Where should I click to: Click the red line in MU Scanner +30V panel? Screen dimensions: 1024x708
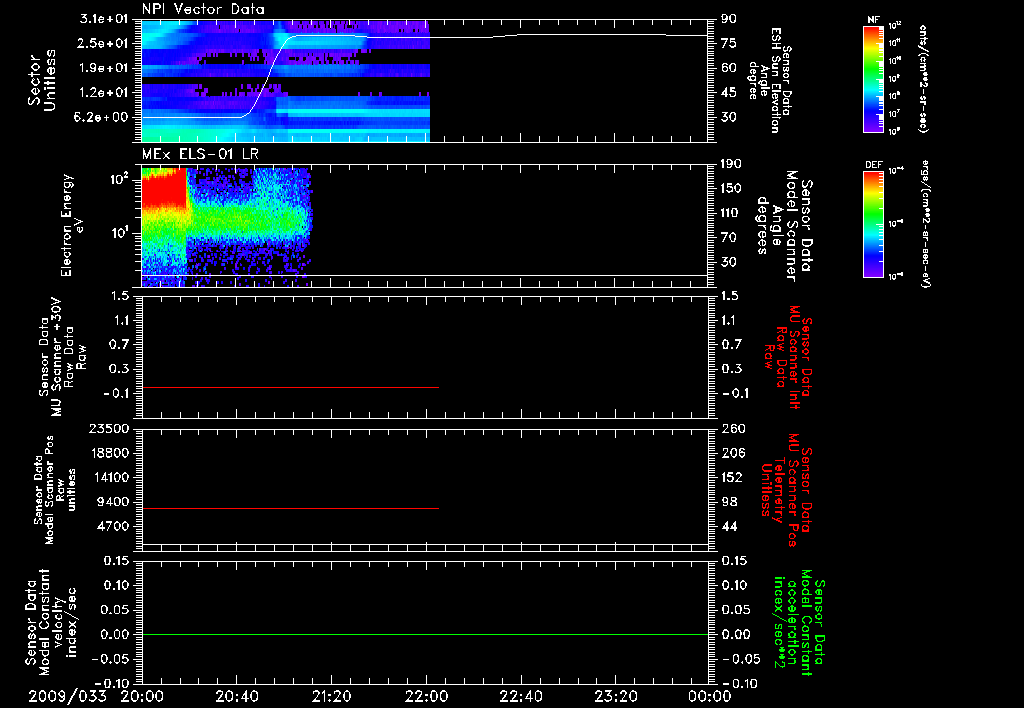pos(290,387)
